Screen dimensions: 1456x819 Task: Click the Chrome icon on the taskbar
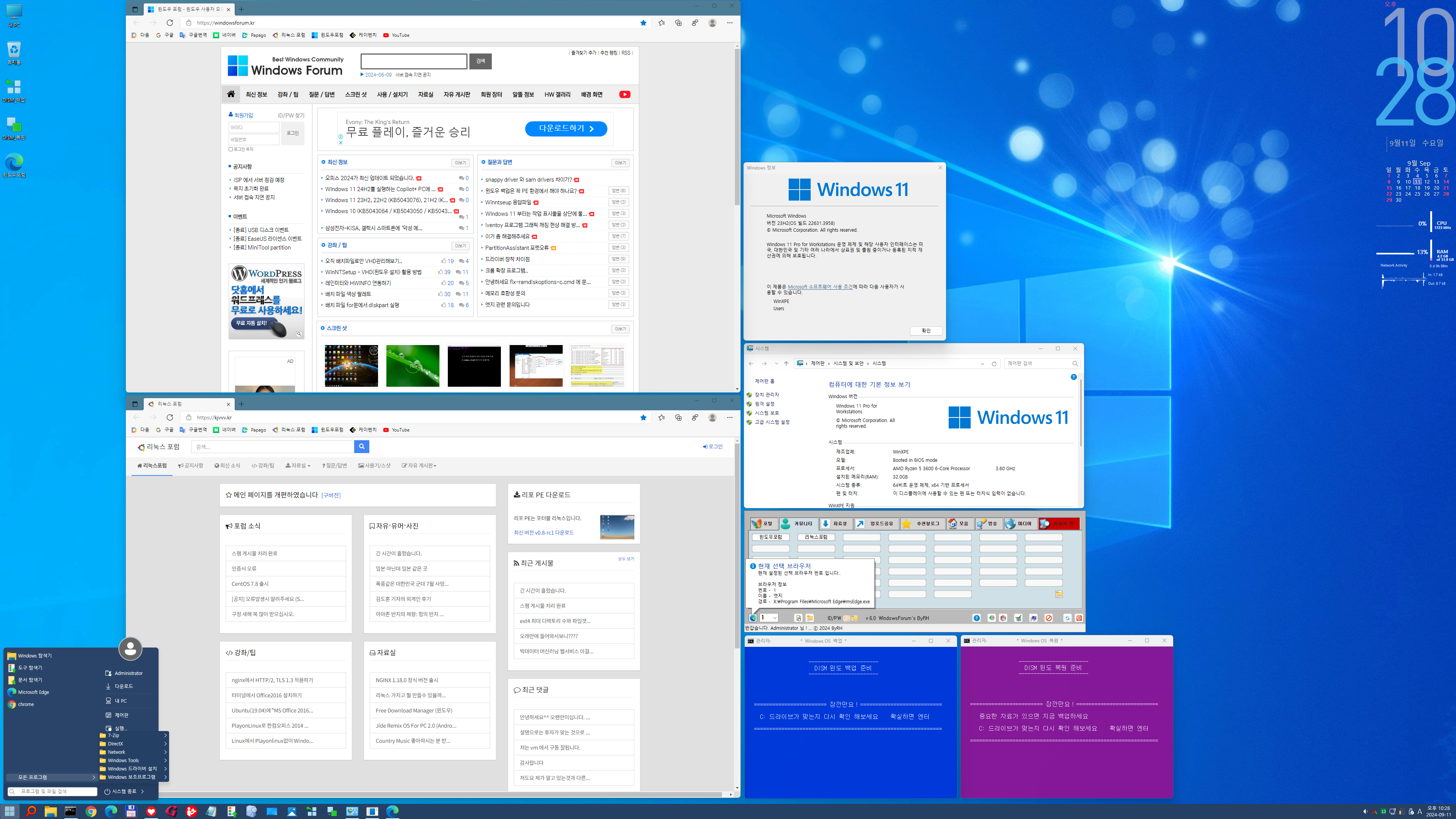(91, 812)
